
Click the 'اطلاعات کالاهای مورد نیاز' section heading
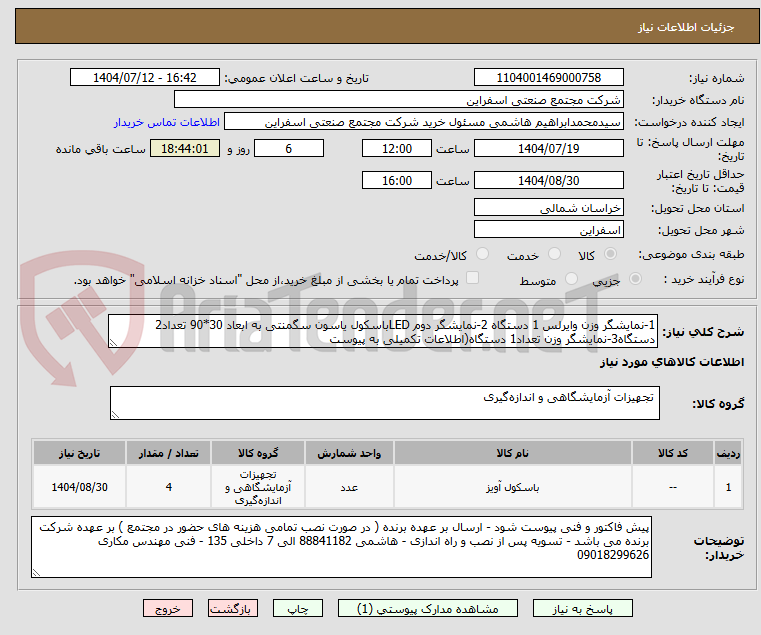672,362
